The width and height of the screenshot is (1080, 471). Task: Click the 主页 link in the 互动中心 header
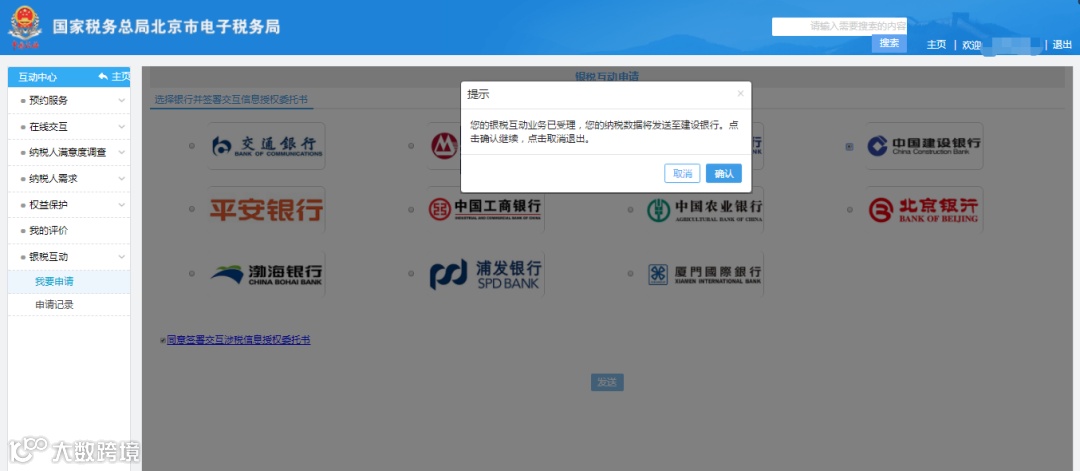tap(121, 76)
